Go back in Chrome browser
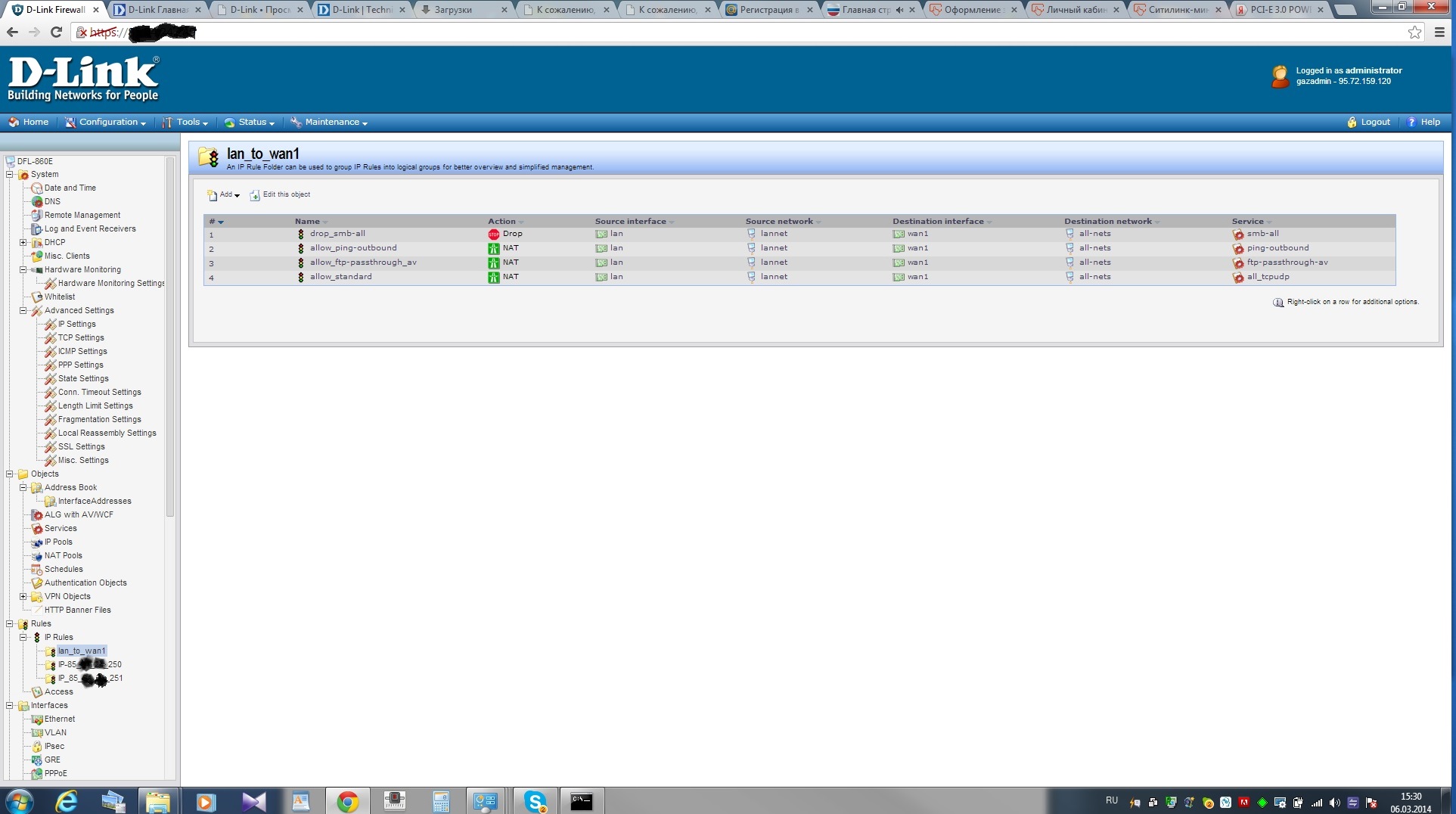This screenshot has height=814, width=1456. pos(12,32)
